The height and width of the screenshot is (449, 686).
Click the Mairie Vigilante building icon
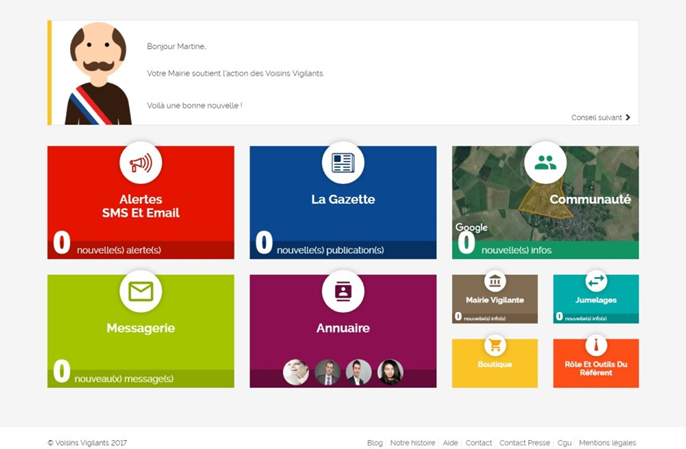(495, 281)
